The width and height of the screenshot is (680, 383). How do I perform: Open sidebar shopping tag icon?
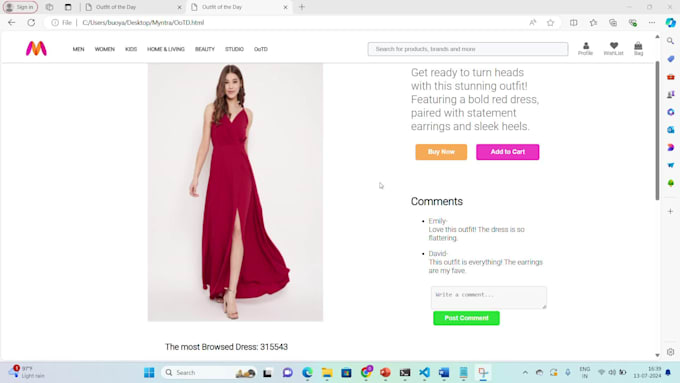[670, 59]
